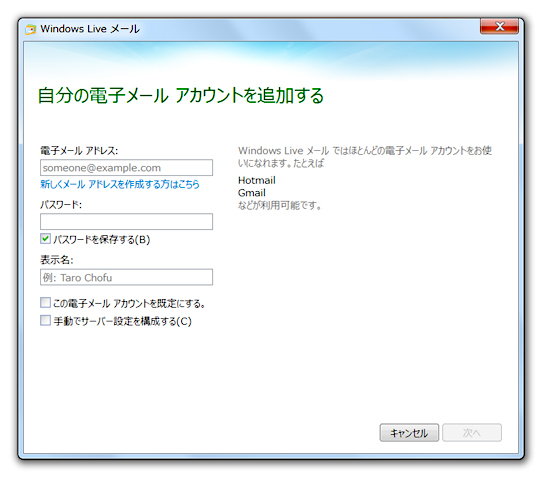The width and height of the screenshot is (540, 477).
Task: Click the 次へ button
Action: tap(472, 433)
